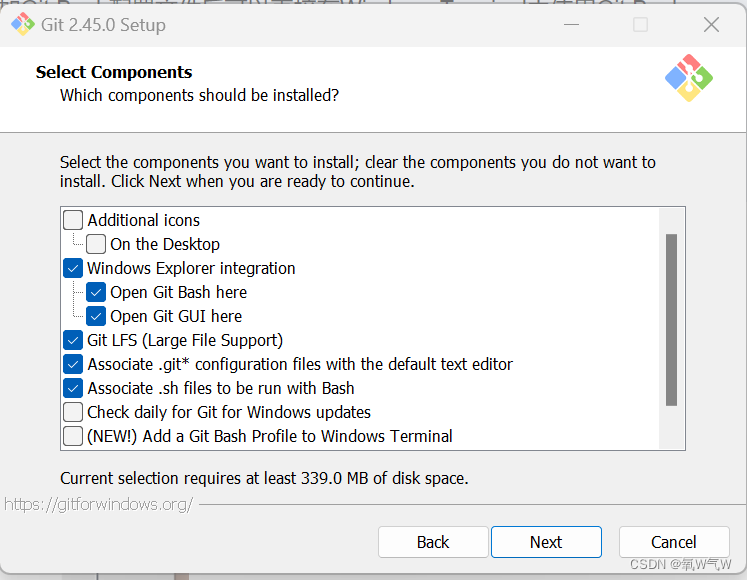Enable daily Git for Windows update check
This screenshot has width=747, height=580.
pyautogui.click(x=73, y=412)
